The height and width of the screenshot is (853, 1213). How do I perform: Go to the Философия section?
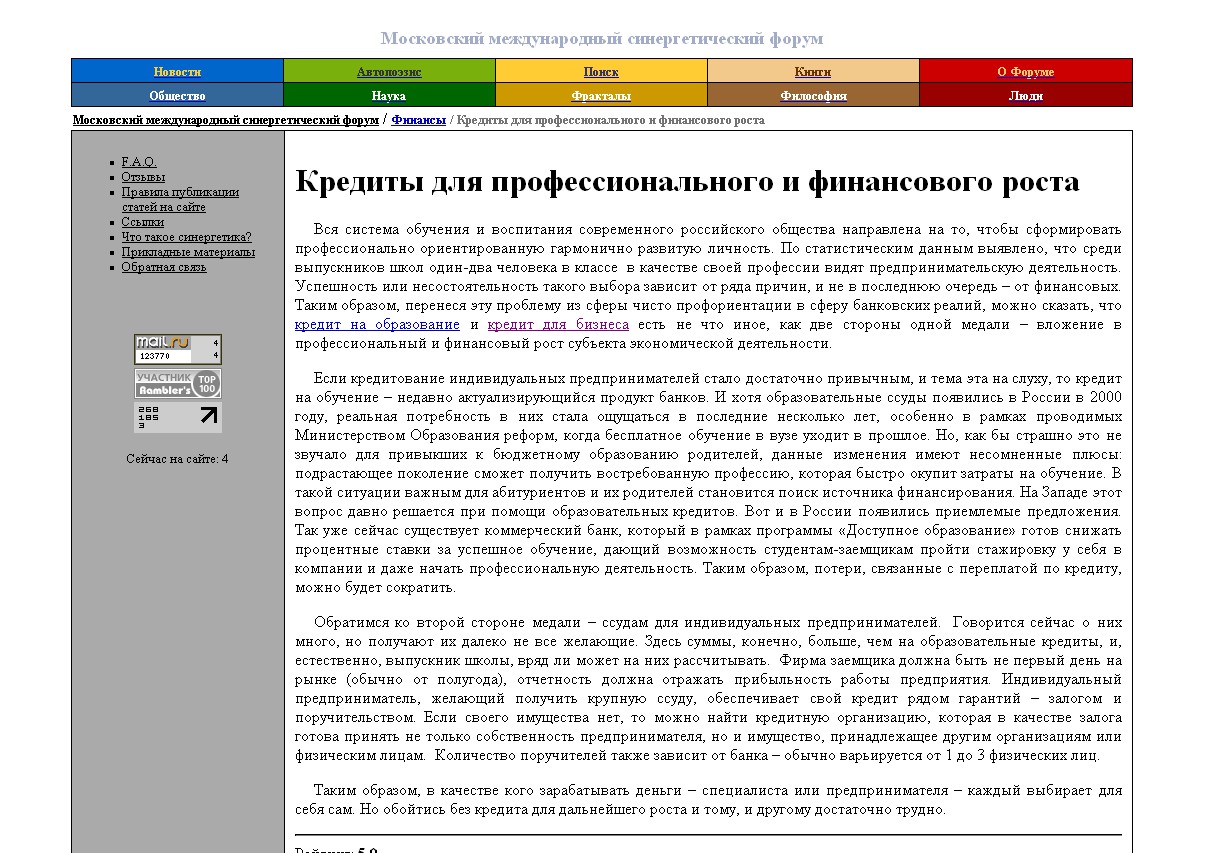pos(813,96)
